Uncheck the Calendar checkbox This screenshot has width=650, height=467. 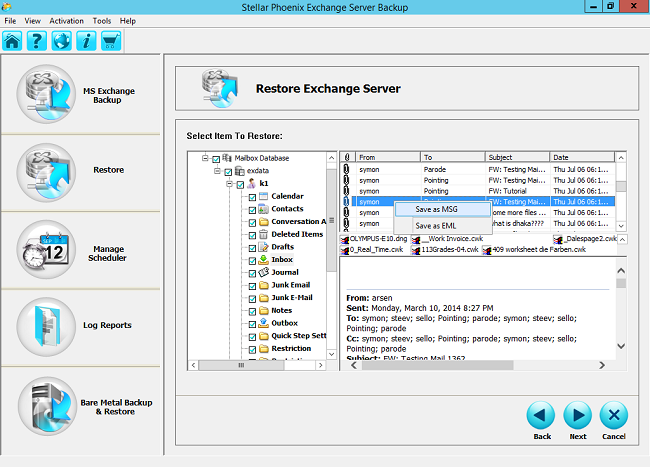pyautogui.click(x=252, y=198)
